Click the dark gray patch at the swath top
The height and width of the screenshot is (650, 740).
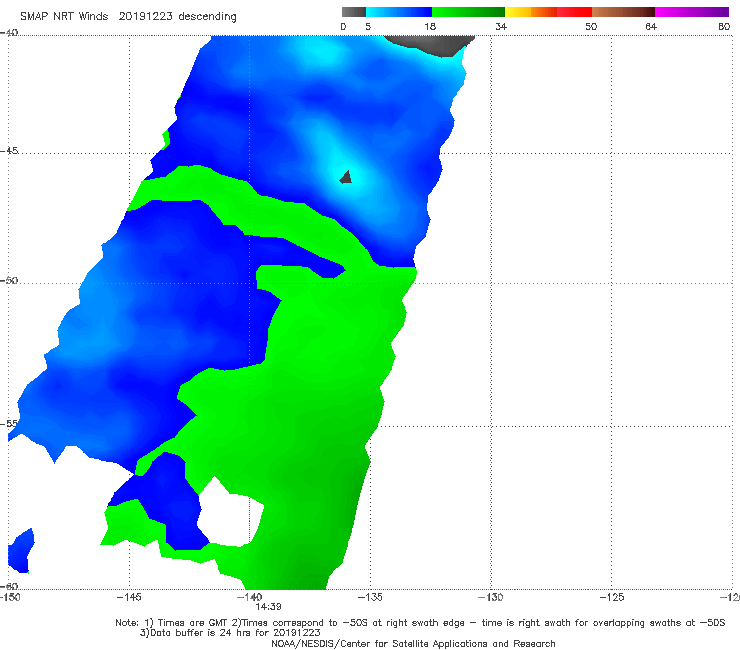tap(430, 45)
